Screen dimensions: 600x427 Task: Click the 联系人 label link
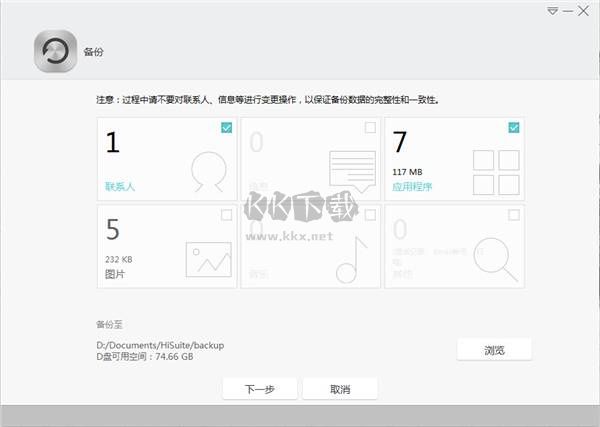coord(120,186)
